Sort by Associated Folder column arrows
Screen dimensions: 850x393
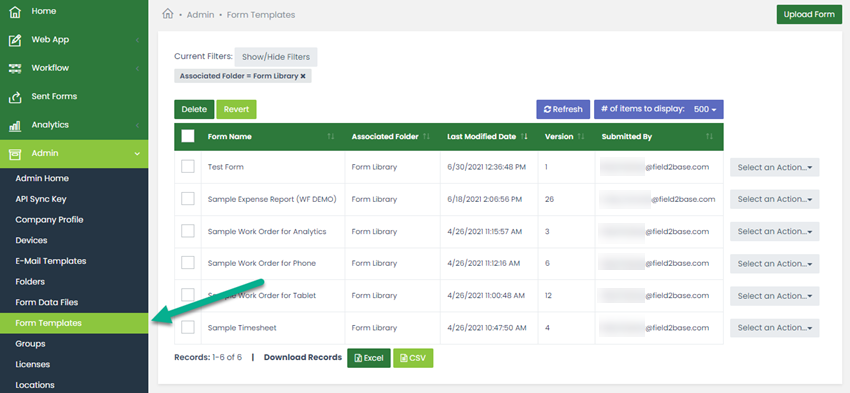tap(427, 137)
